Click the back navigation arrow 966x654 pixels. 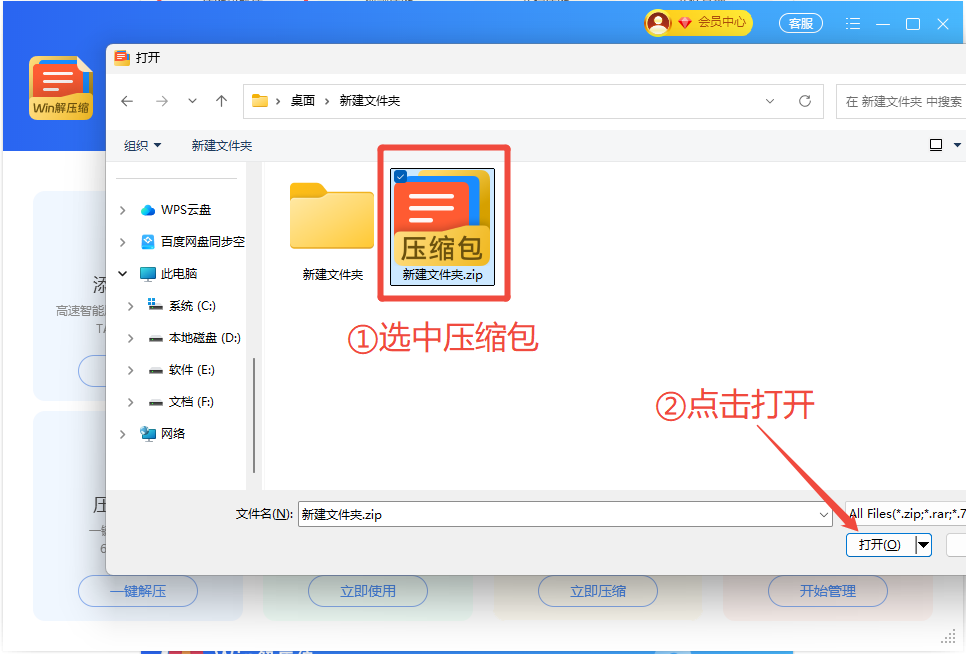pos(127,101)
